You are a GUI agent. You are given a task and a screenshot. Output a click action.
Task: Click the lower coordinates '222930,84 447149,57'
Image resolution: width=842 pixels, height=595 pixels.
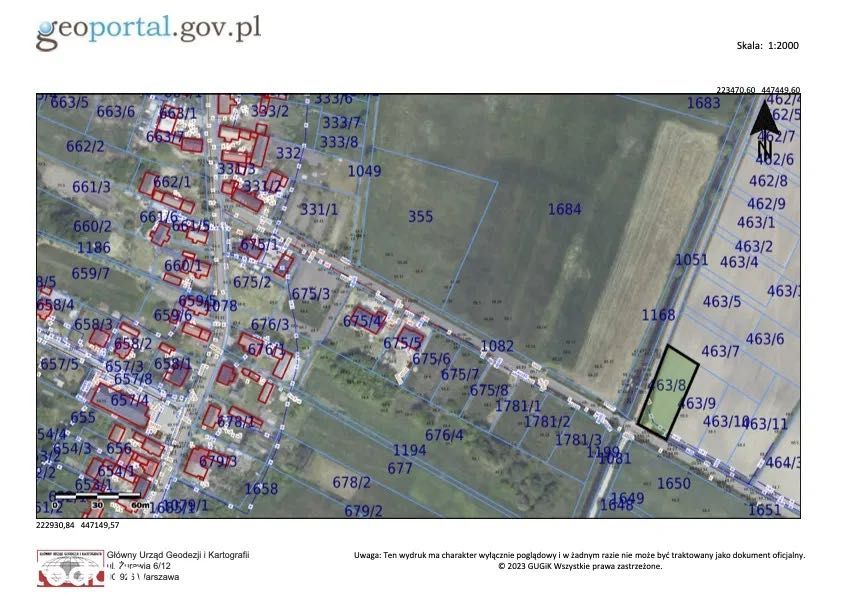(77, 525)
